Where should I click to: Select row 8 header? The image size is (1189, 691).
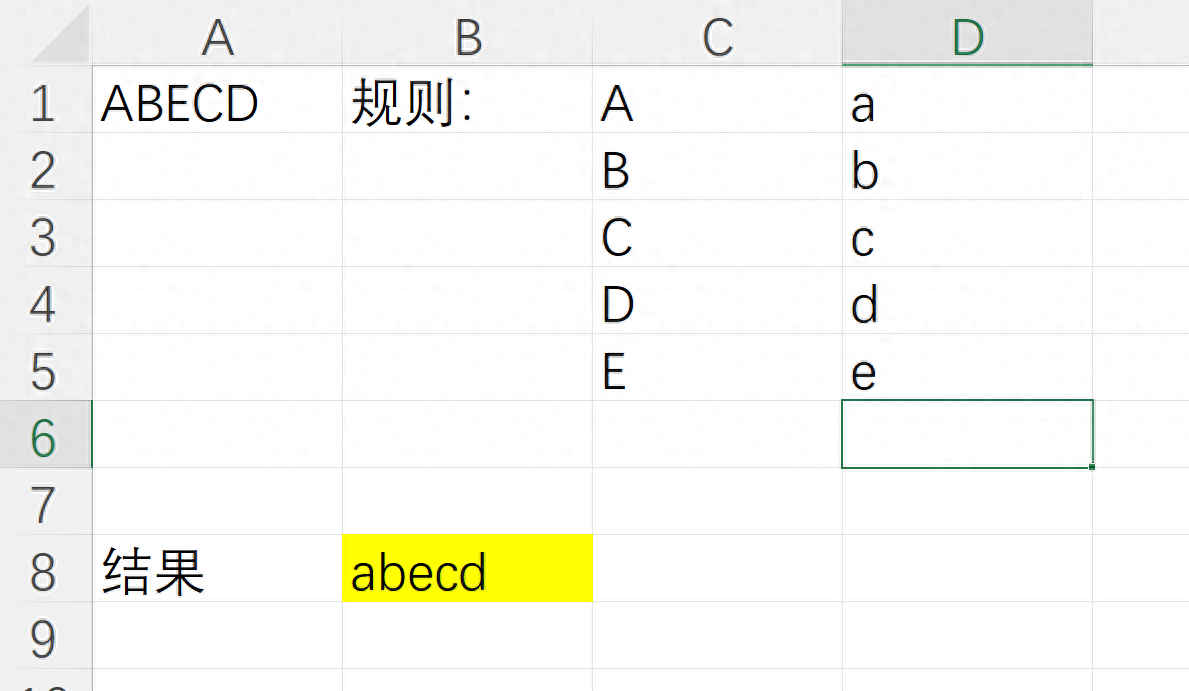click(x=45, y=569)
